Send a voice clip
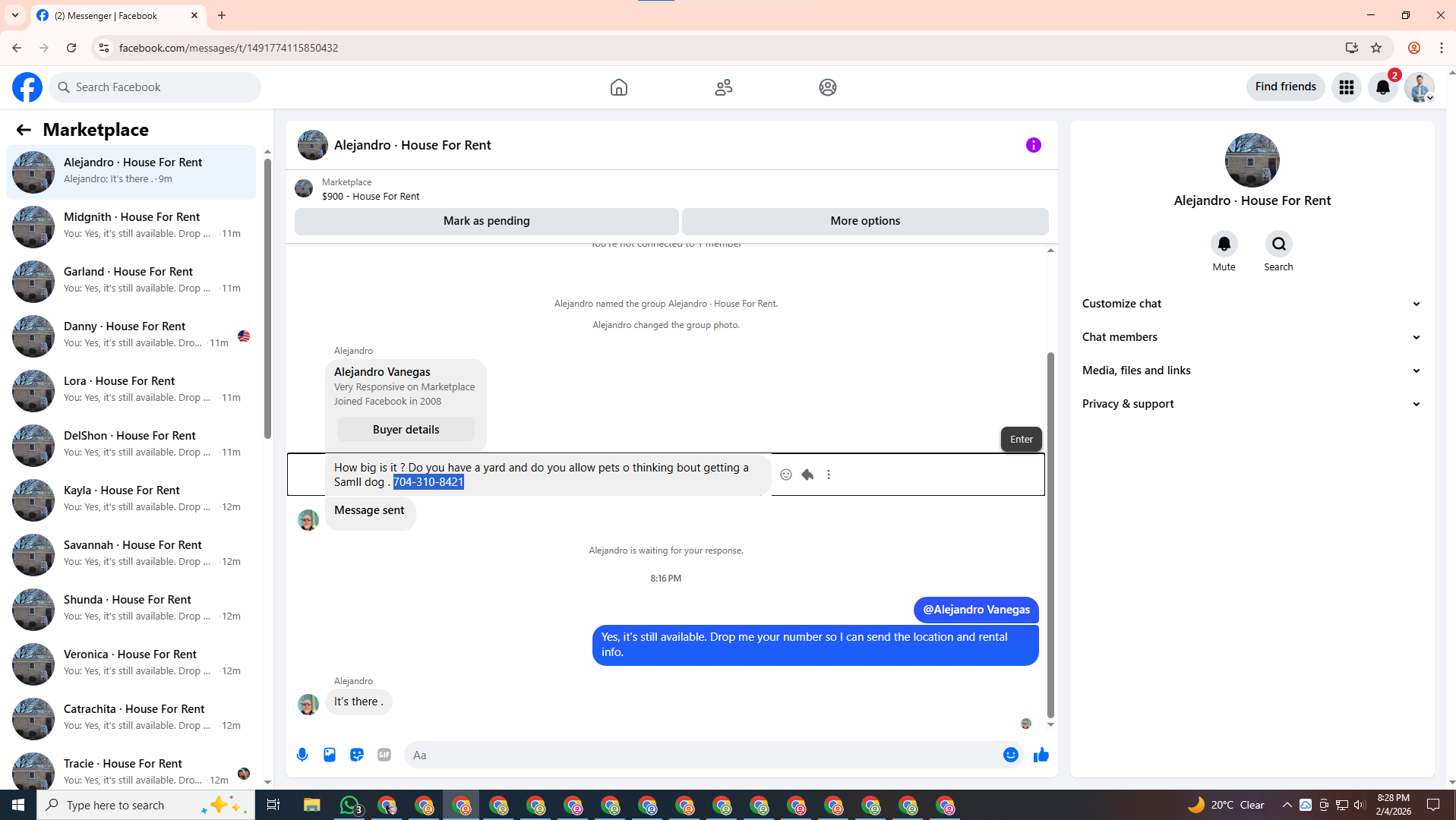This screenshot has height=820, width=1456. 302,755
